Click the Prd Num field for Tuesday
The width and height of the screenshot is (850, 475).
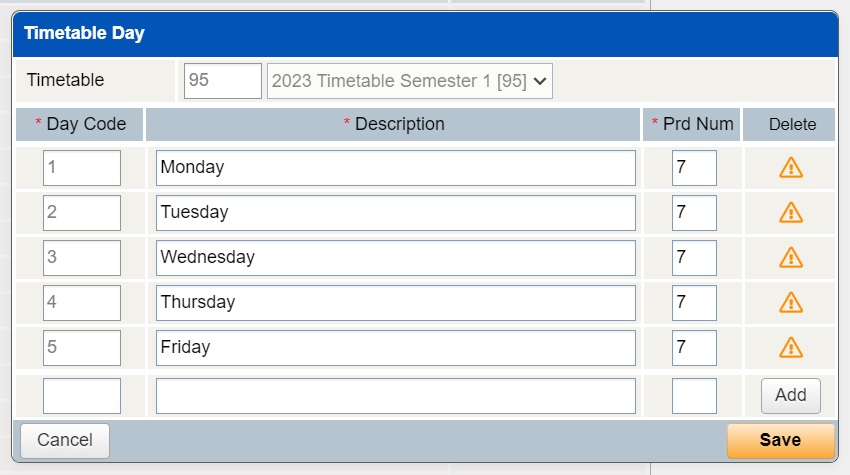point(694,213)
